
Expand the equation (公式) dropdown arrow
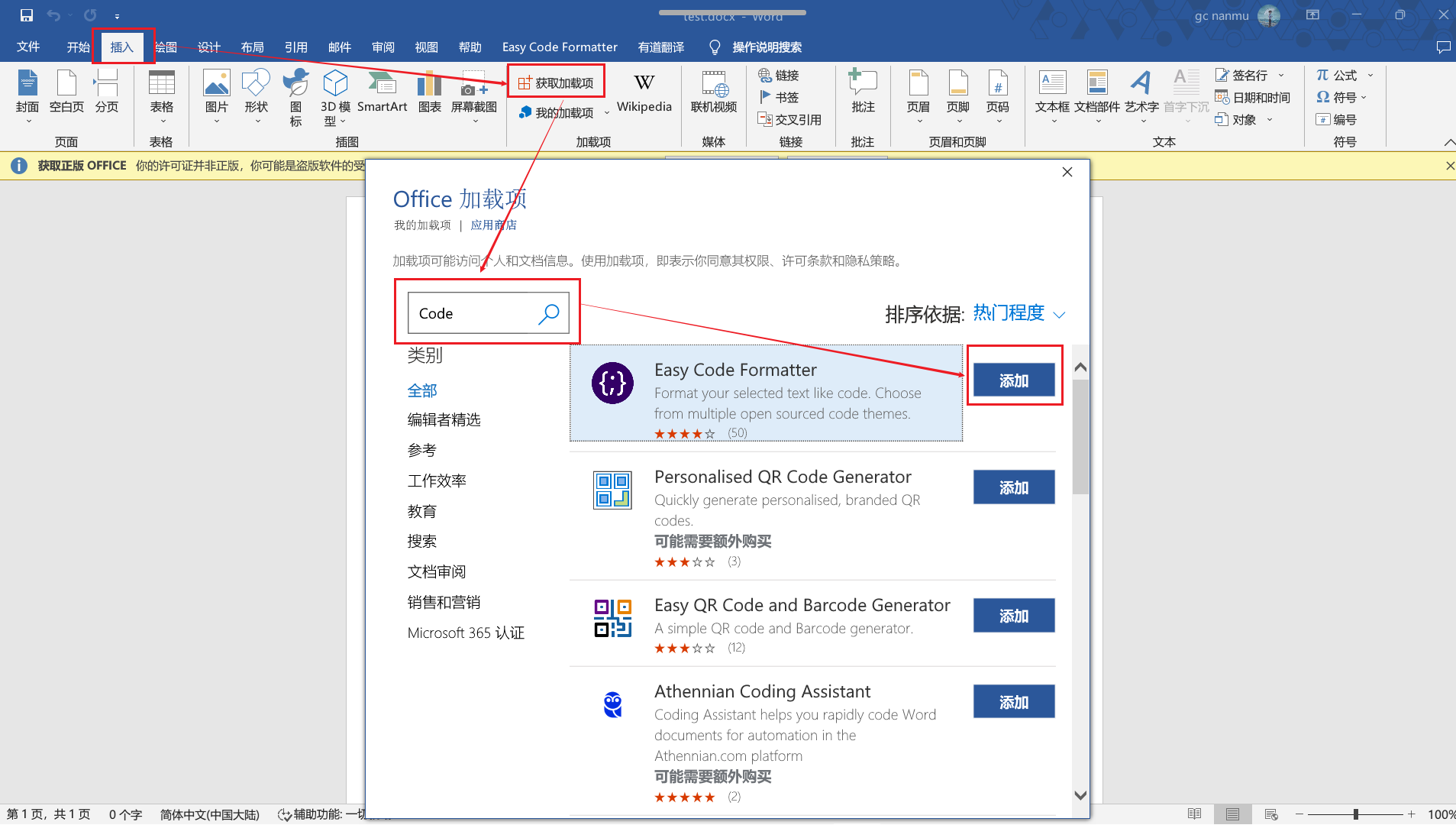tap(1370, 75)
